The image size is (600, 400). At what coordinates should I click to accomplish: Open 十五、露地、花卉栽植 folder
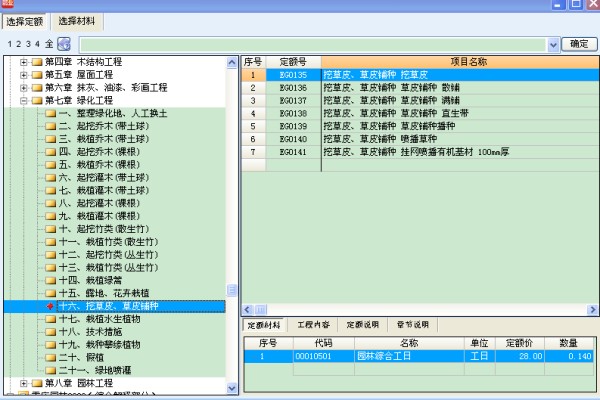104,294
